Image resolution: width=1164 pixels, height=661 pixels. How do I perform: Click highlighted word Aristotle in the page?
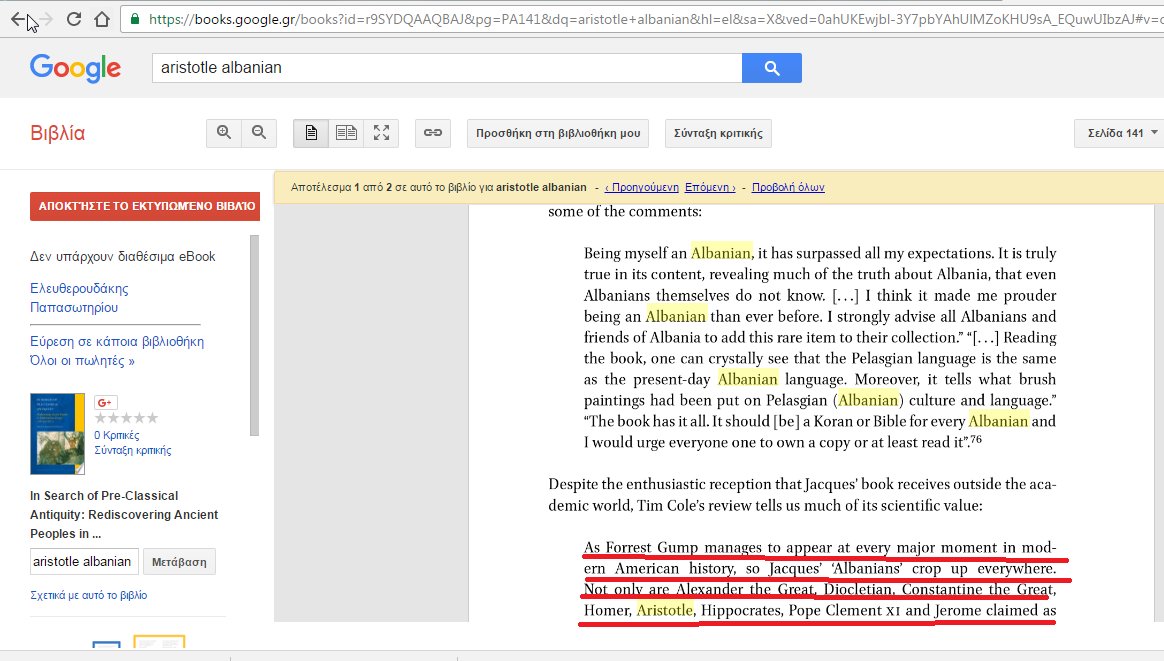pyautogui.click(x=664, y=610)
